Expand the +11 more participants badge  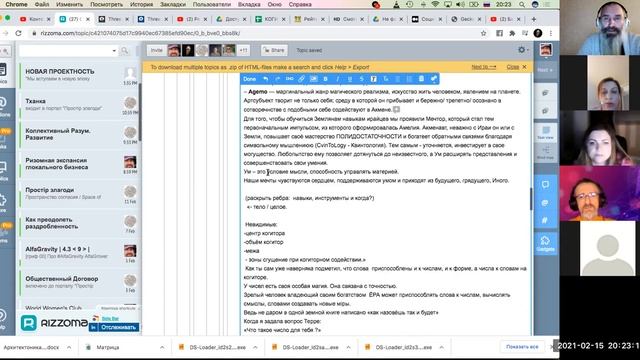(x=243, y=50)
